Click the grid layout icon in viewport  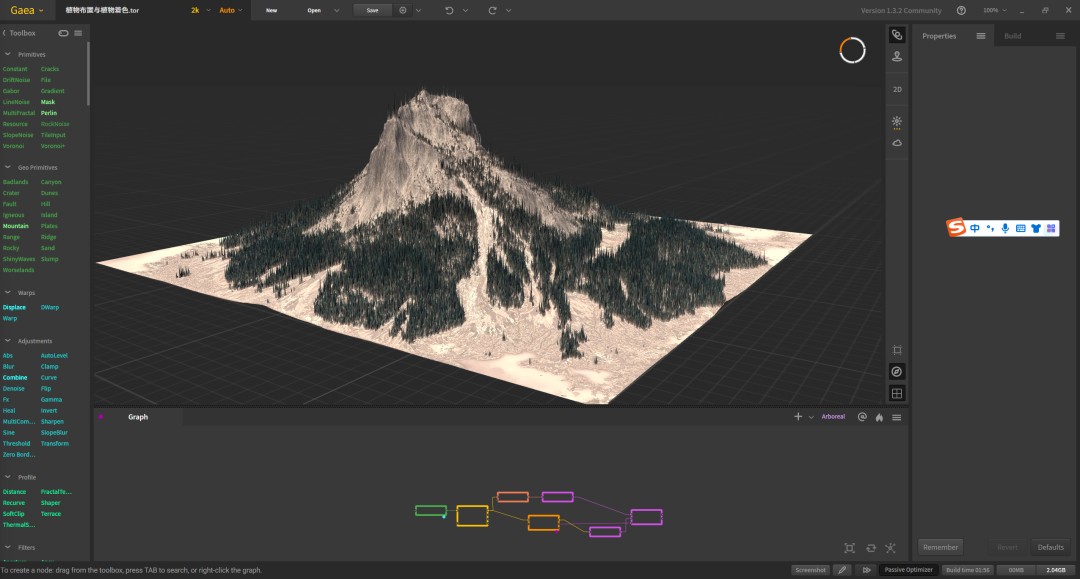(897, 394)
